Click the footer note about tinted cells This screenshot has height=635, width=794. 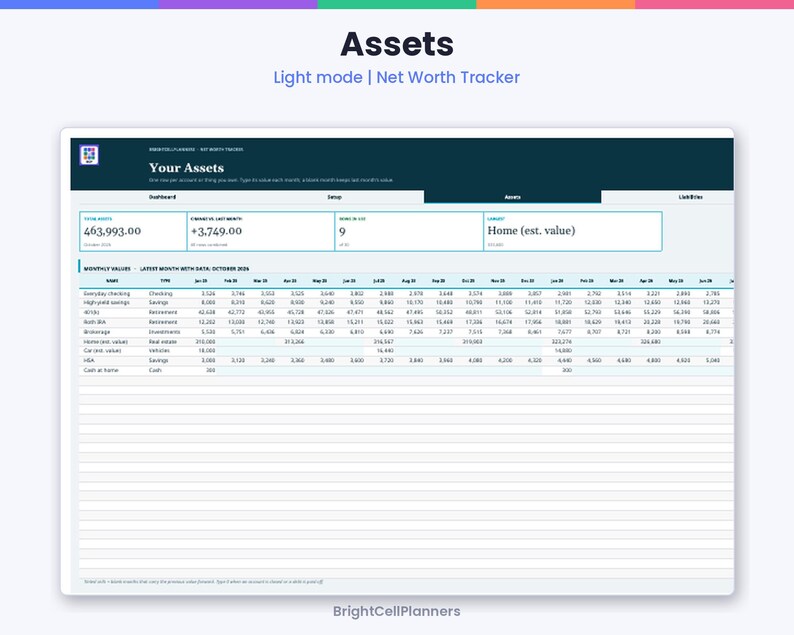click(x=203, y=582)
